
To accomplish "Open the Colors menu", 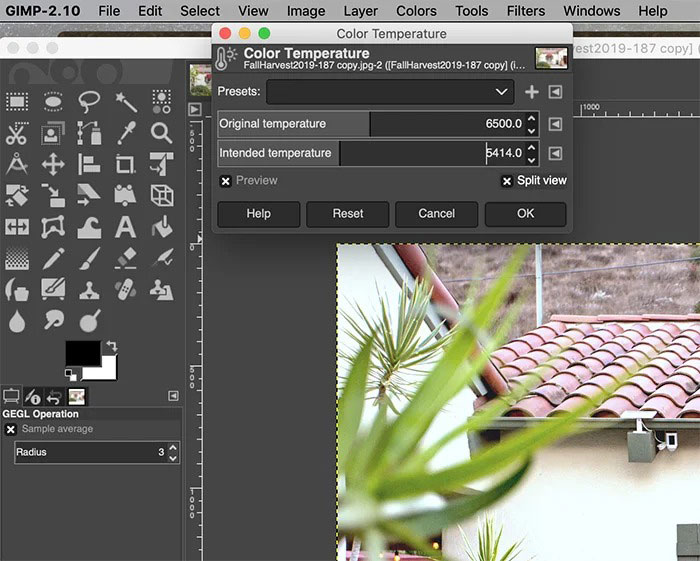I will click(x=416, y=11).
